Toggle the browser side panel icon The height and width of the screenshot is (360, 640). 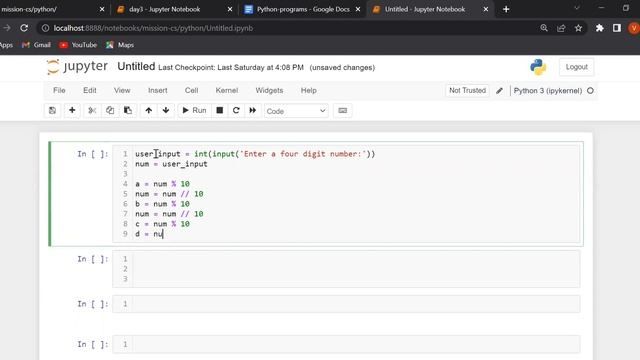tap(617, 28)
